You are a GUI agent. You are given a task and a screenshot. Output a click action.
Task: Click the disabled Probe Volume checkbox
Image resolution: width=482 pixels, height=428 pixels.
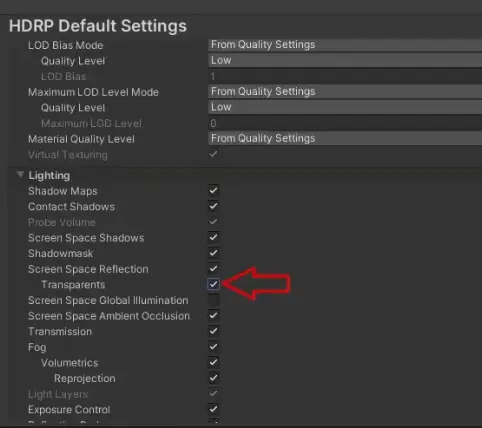click(213, 222)
